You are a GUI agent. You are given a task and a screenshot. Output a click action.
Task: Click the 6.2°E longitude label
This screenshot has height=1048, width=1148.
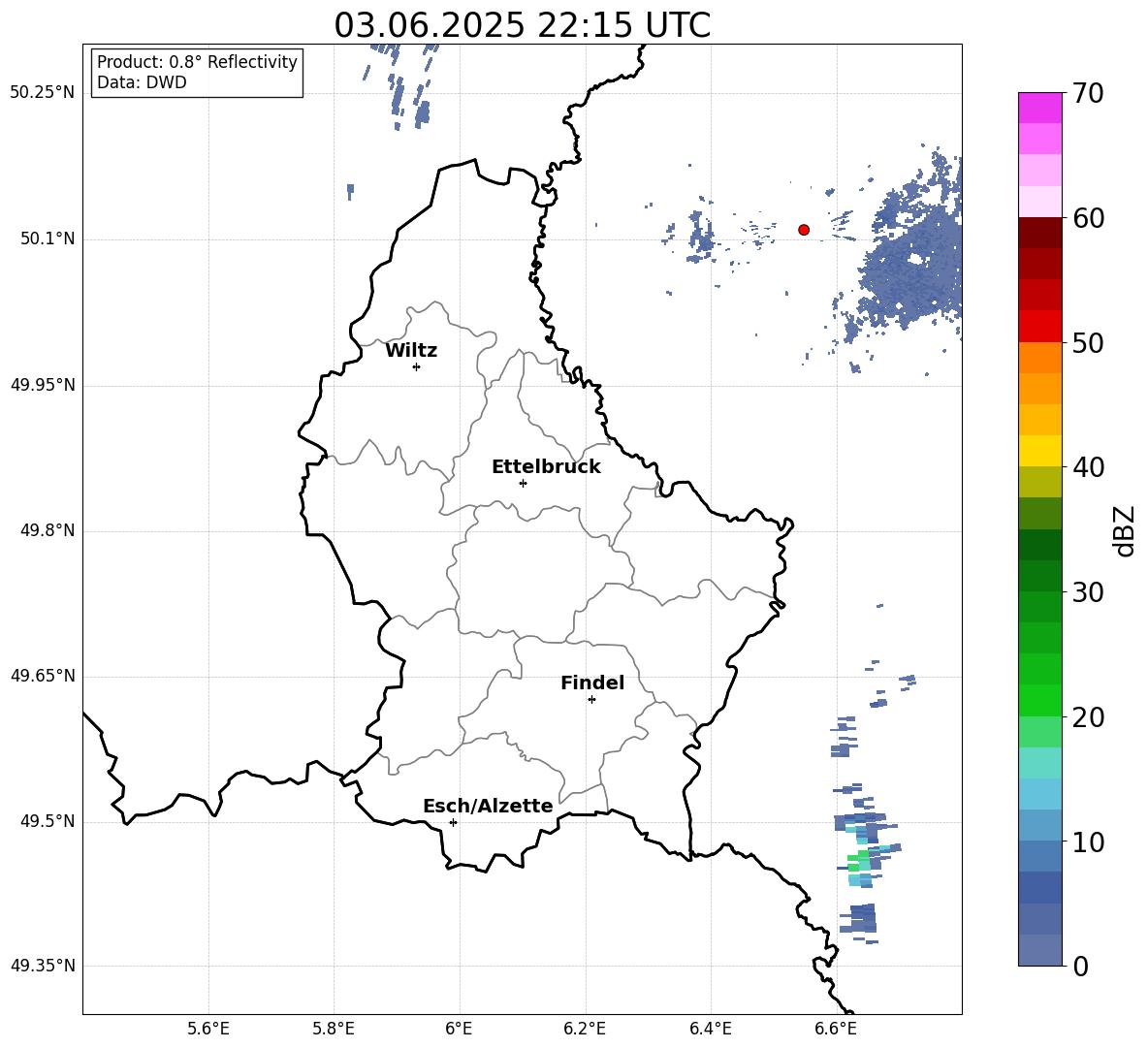(x=585, y=1029)
